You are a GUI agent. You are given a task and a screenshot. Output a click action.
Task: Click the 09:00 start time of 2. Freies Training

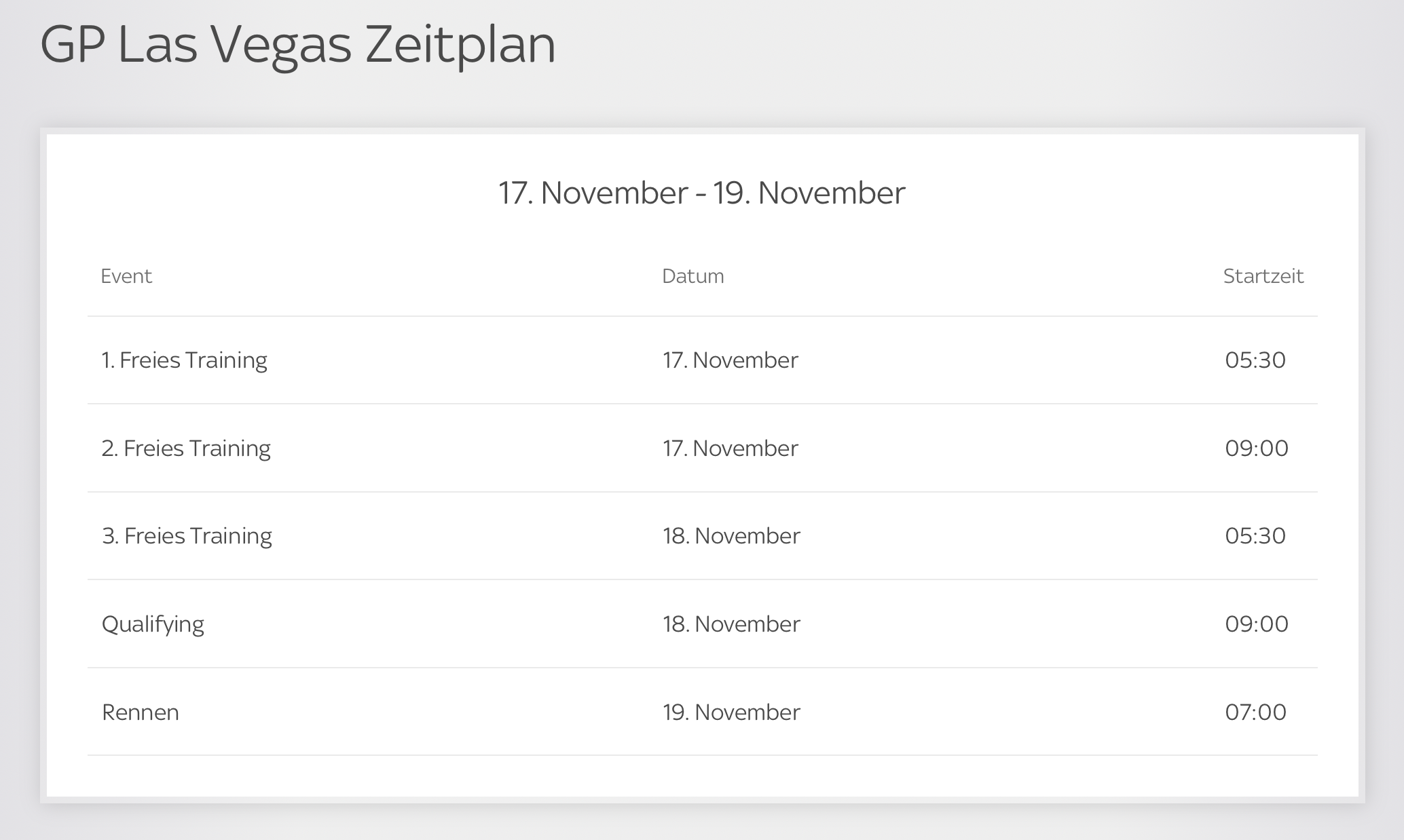[x=1256, y=448]
